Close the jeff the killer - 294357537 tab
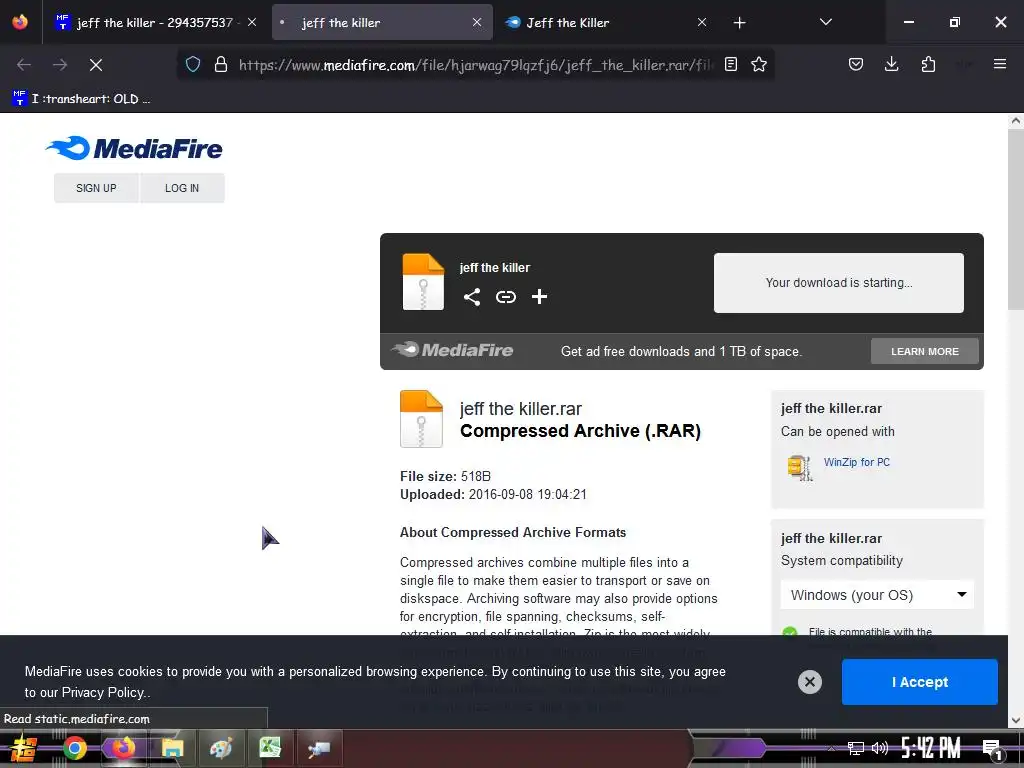Viewport: 1024px width, 768px height. point(252,23)
